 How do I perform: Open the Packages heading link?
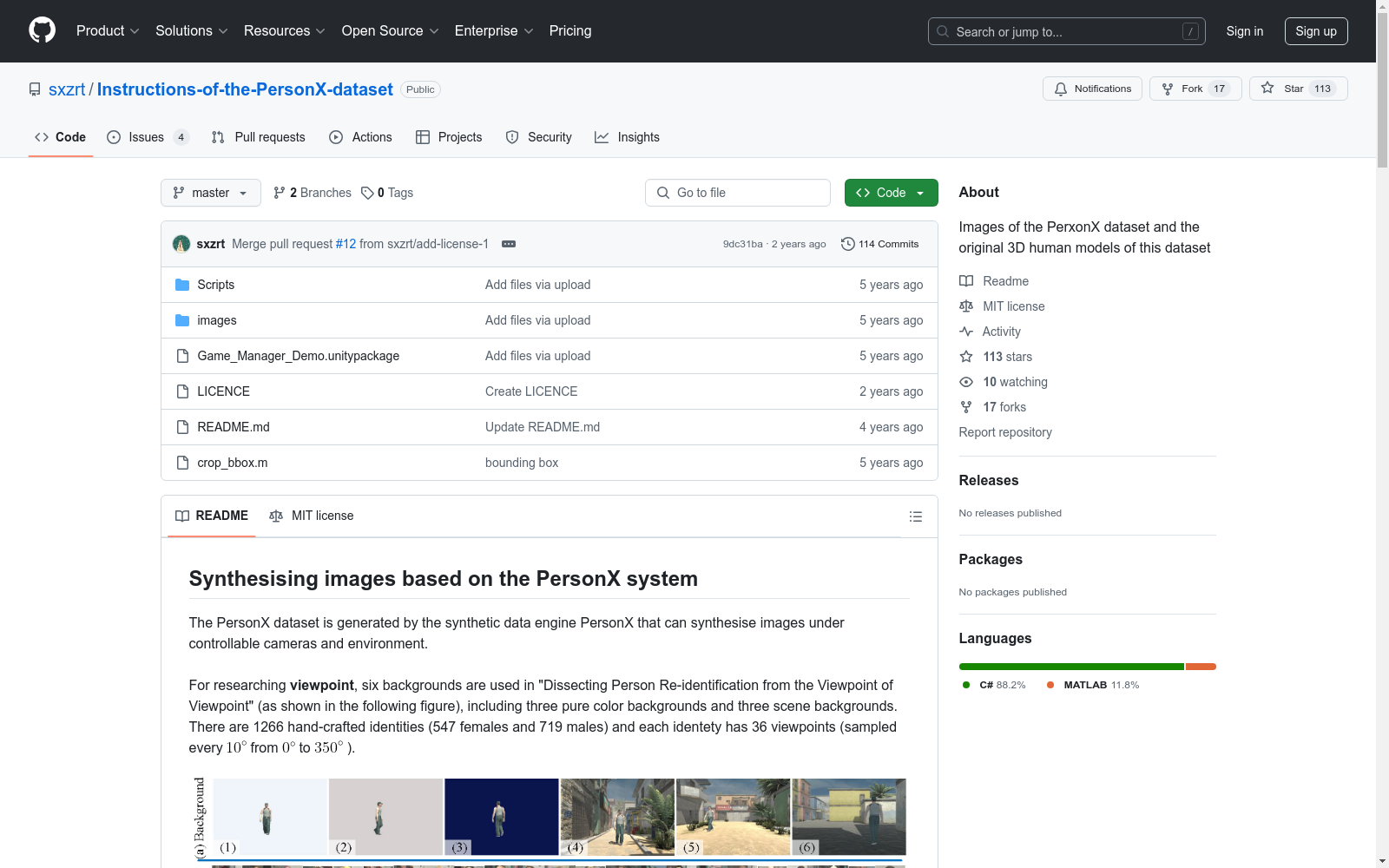click(x=991, y=559)
